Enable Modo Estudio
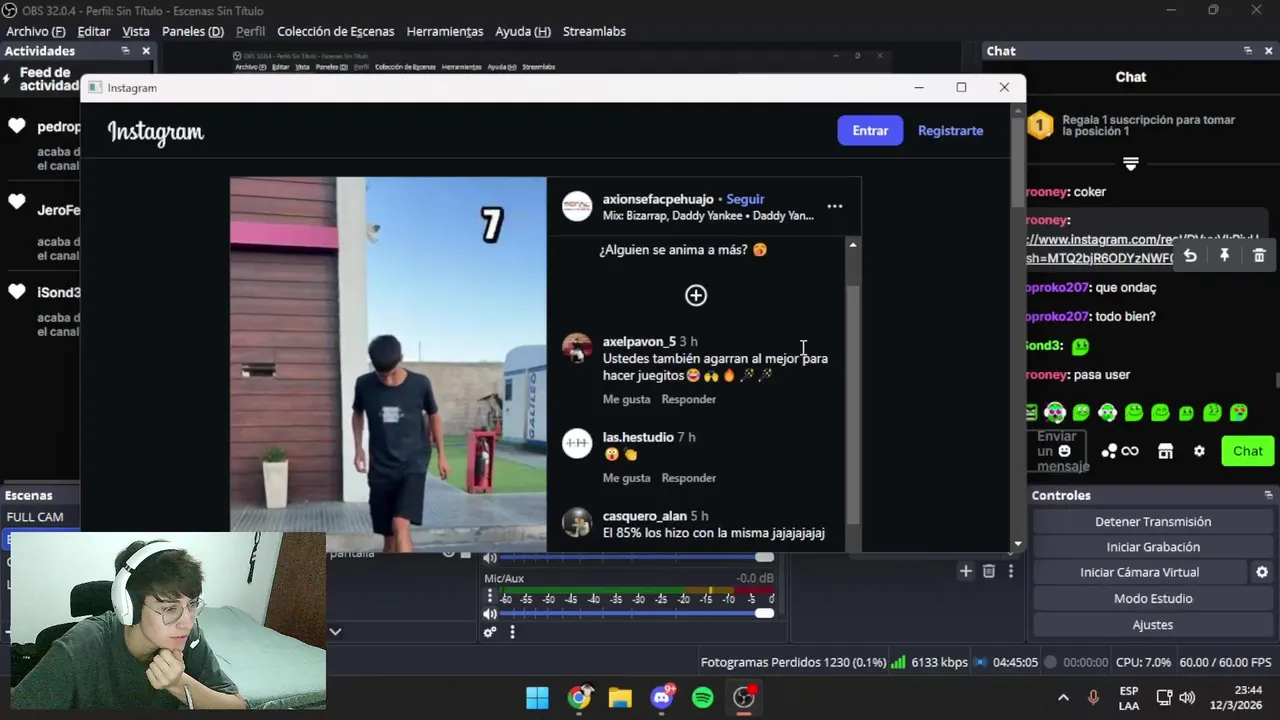Viewport: 1280px width, 720px height. (x=1153, y=598)
